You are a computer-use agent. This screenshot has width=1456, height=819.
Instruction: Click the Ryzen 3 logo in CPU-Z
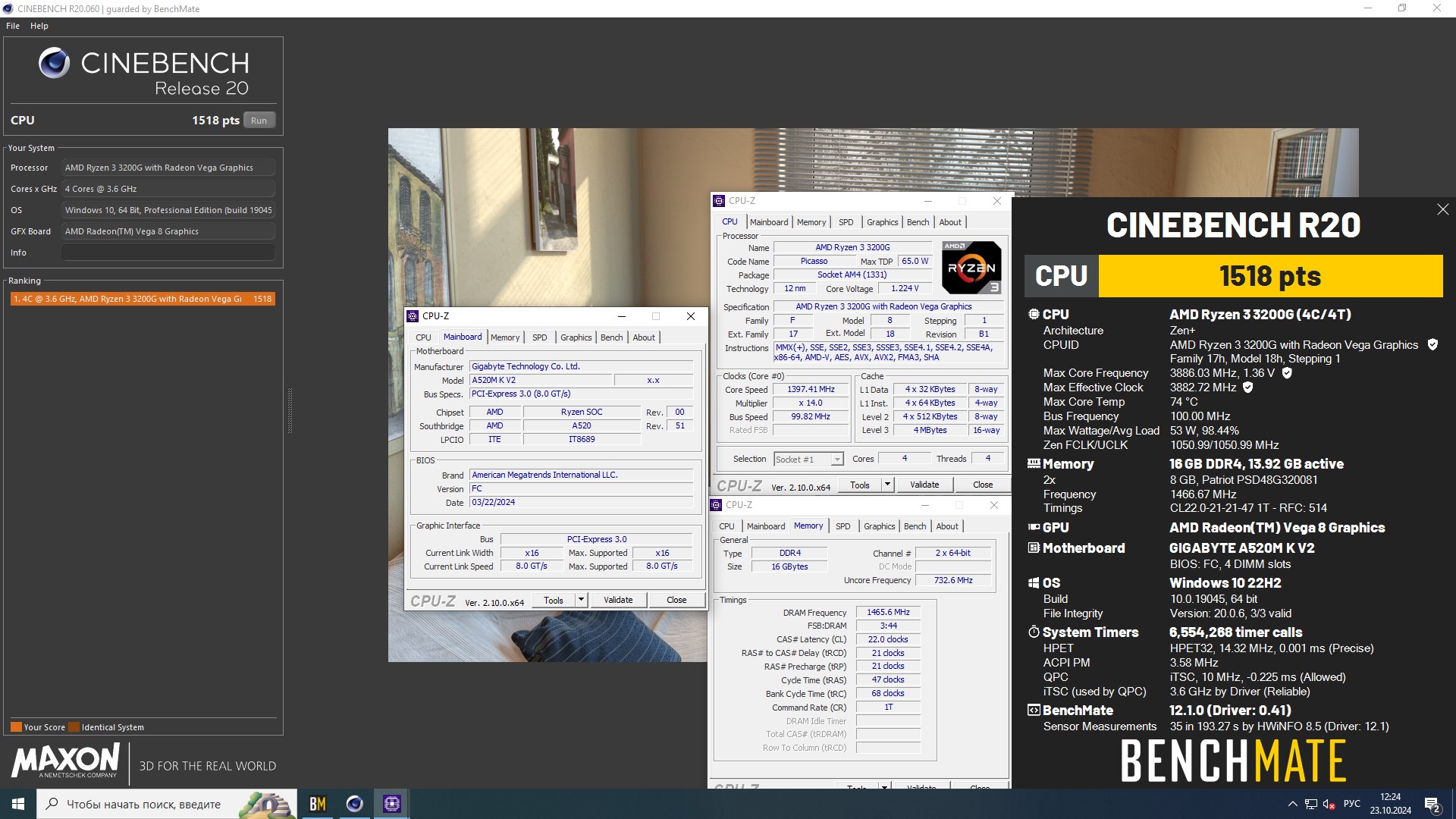click(971, 267)
